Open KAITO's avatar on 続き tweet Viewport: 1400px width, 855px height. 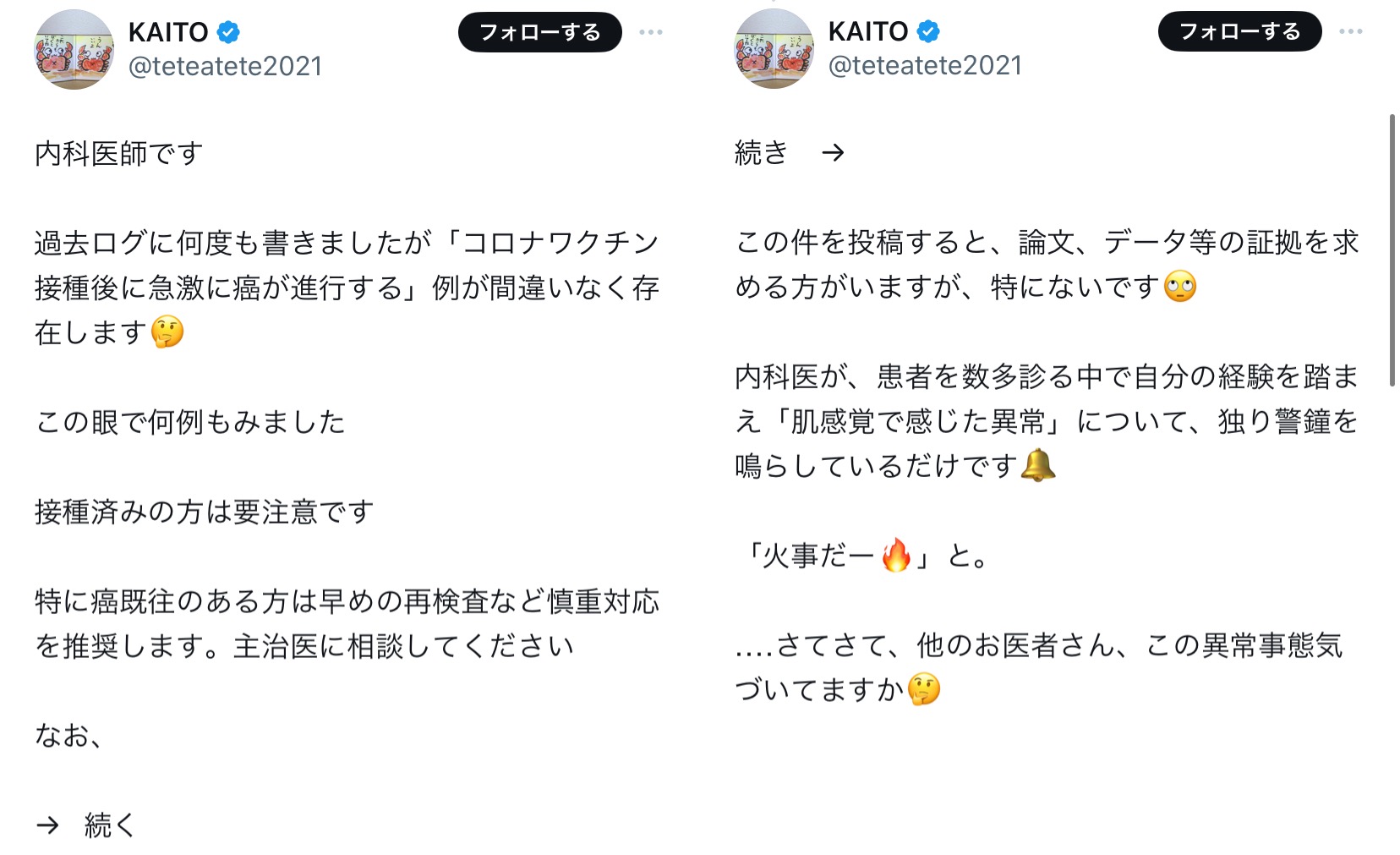(x=774, y=48)
